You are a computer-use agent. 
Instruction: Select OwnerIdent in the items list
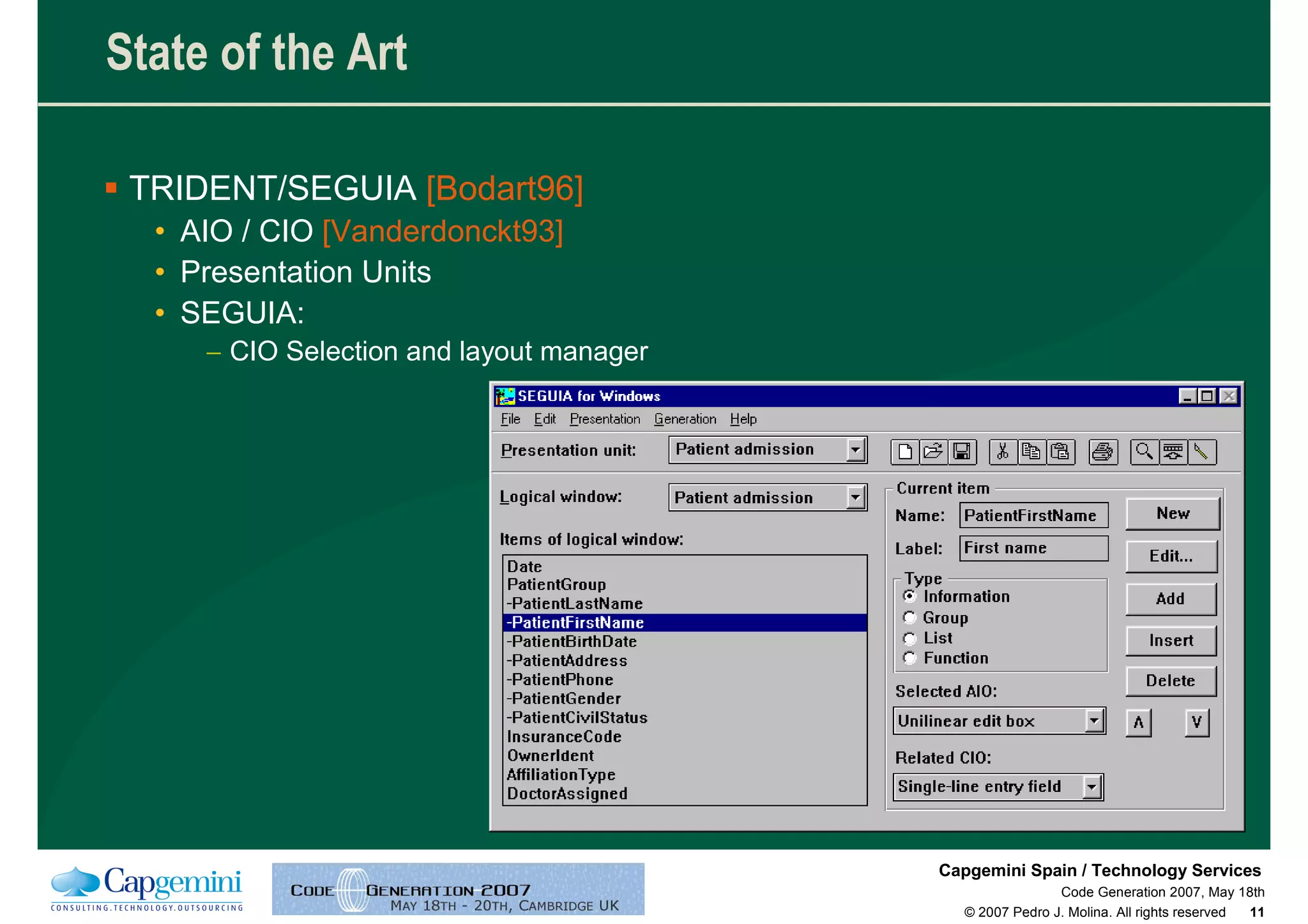[x=685, y=756]
